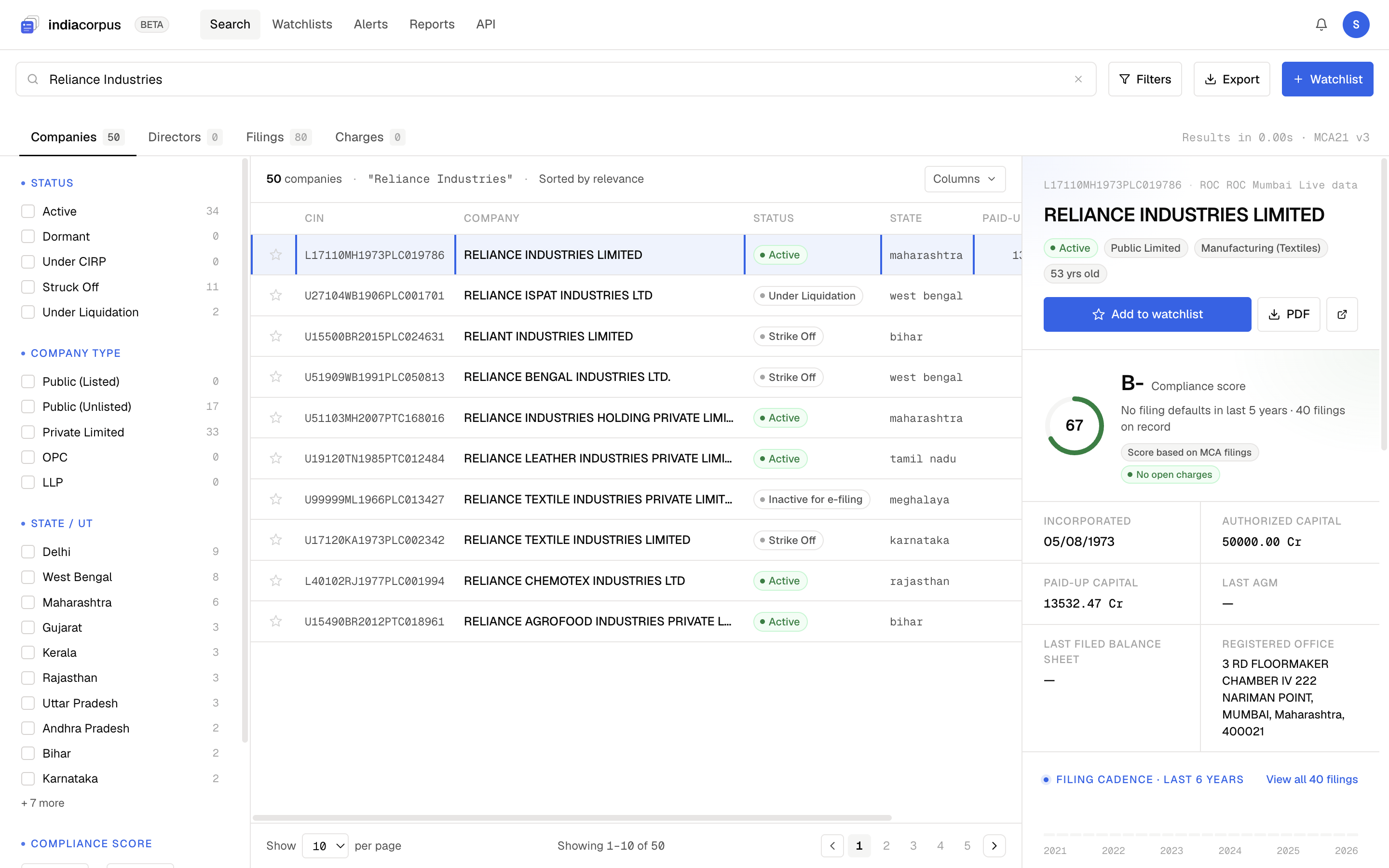The image size is (1389, 868).
Task: Switch to the Watchlists nav item
Action: click(302, 24)
